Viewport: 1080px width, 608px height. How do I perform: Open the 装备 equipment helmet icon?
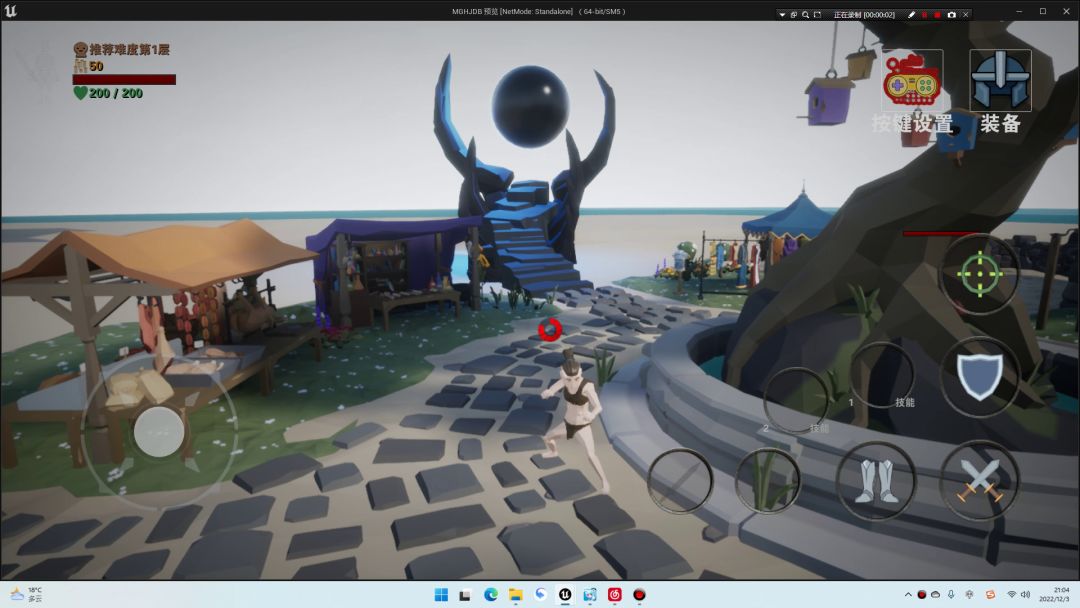[1000, 82]
